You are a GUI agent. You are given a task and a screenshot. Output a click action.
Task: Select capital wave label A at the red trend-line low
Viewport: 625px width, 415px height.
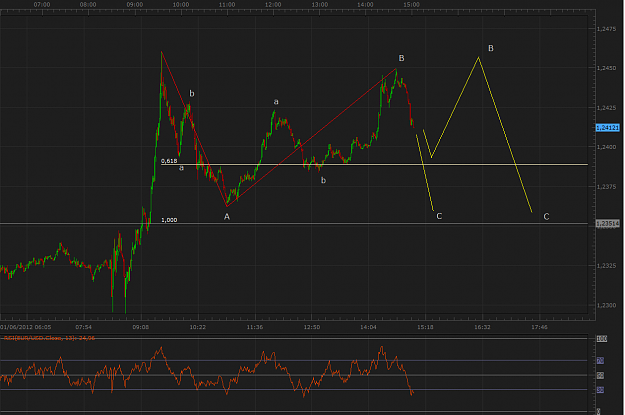[x=227, y=216]
